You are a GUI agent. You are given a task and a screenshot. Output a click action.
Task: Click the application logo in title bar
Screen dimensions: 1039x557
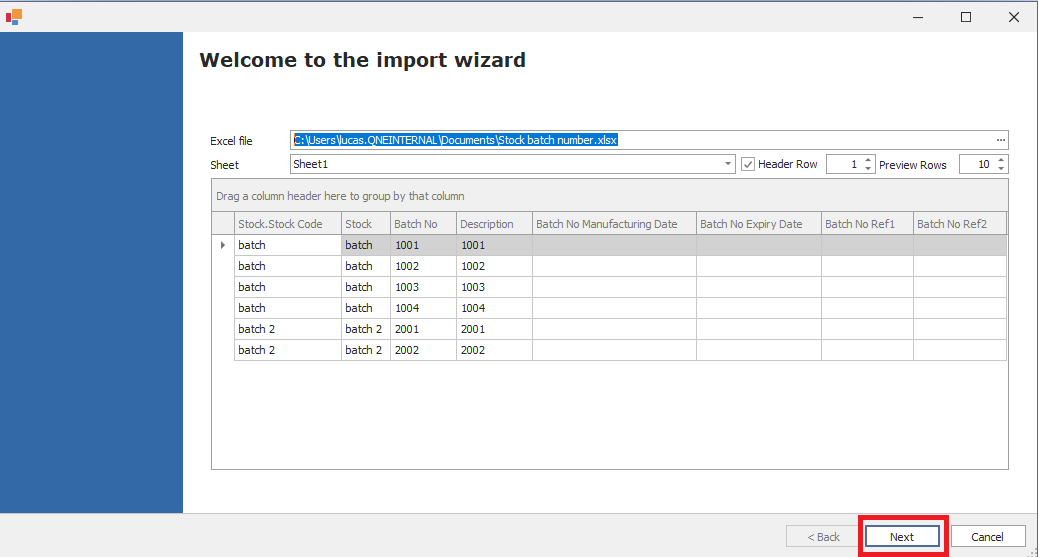click(14, 17)
